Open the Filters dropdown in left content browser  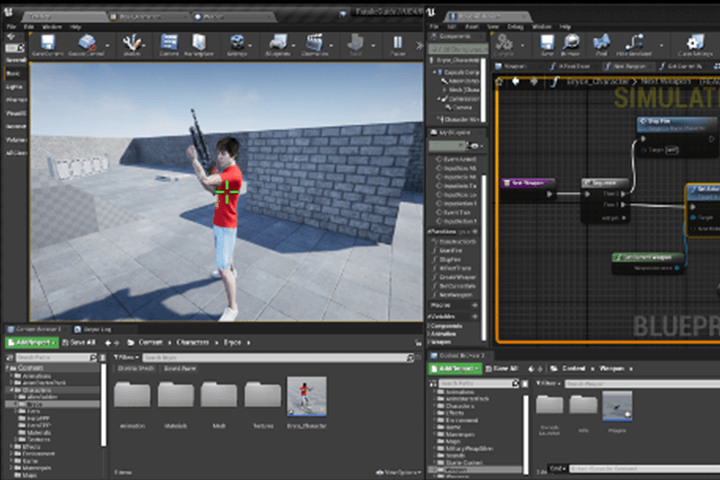(126, 357)
